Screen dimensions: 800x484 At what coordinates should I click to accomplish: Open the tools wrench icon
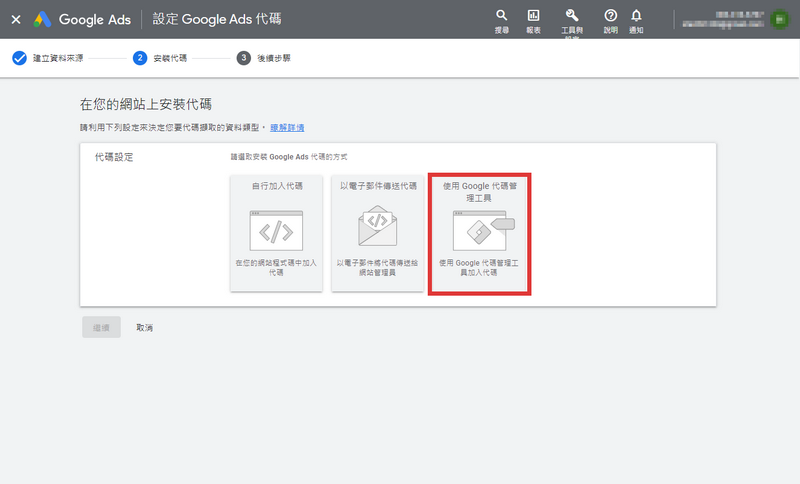click(572, 16)
